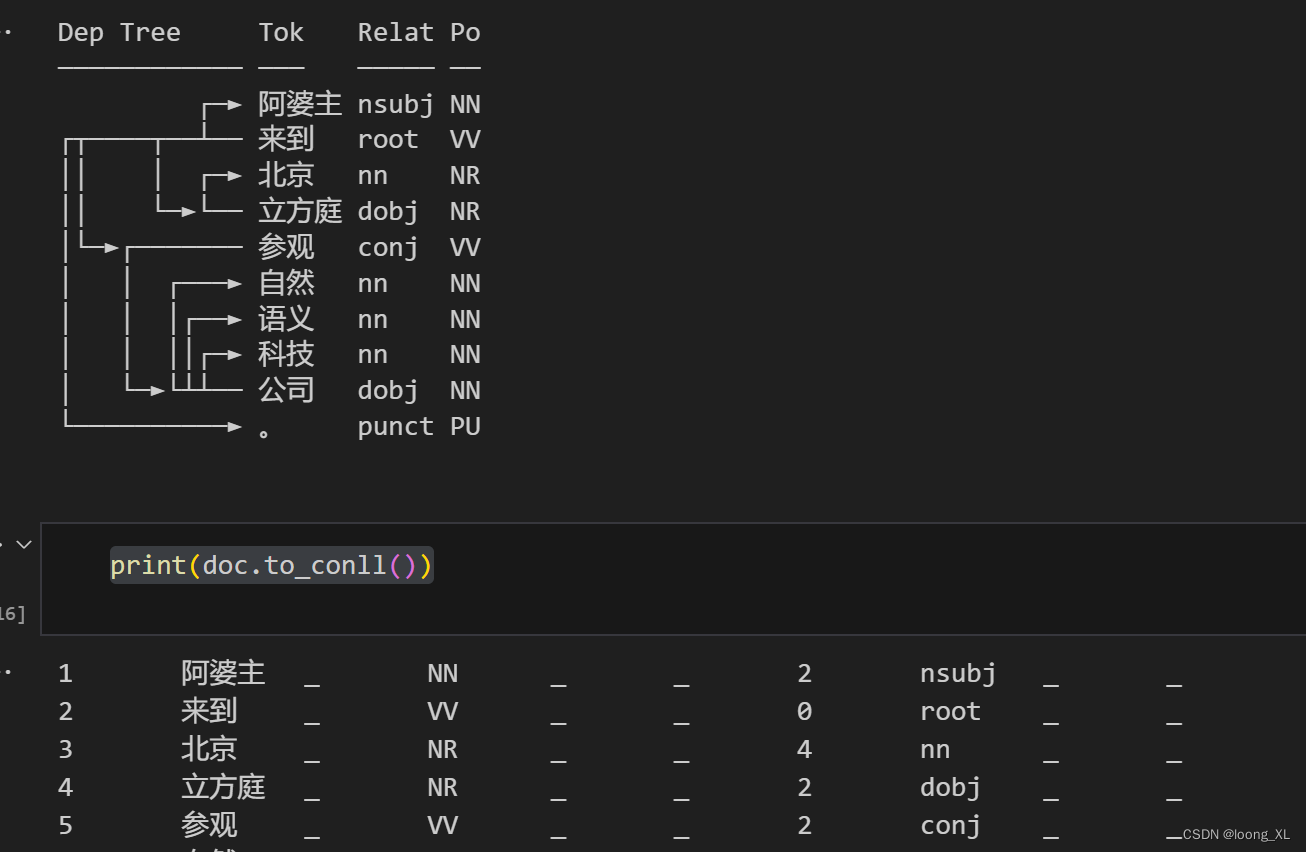The height and width of the screenshot is (852, 1306).
Task: Click 'conj' in the dependency tree Relat column
Action: [x=388, y=247]
